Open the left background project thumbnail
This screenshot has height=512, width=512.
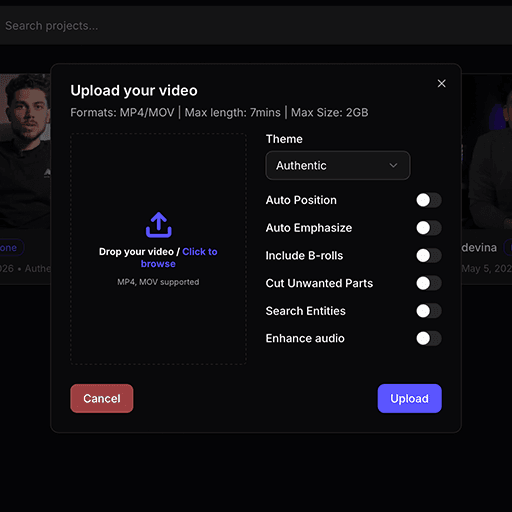[25, 152]
